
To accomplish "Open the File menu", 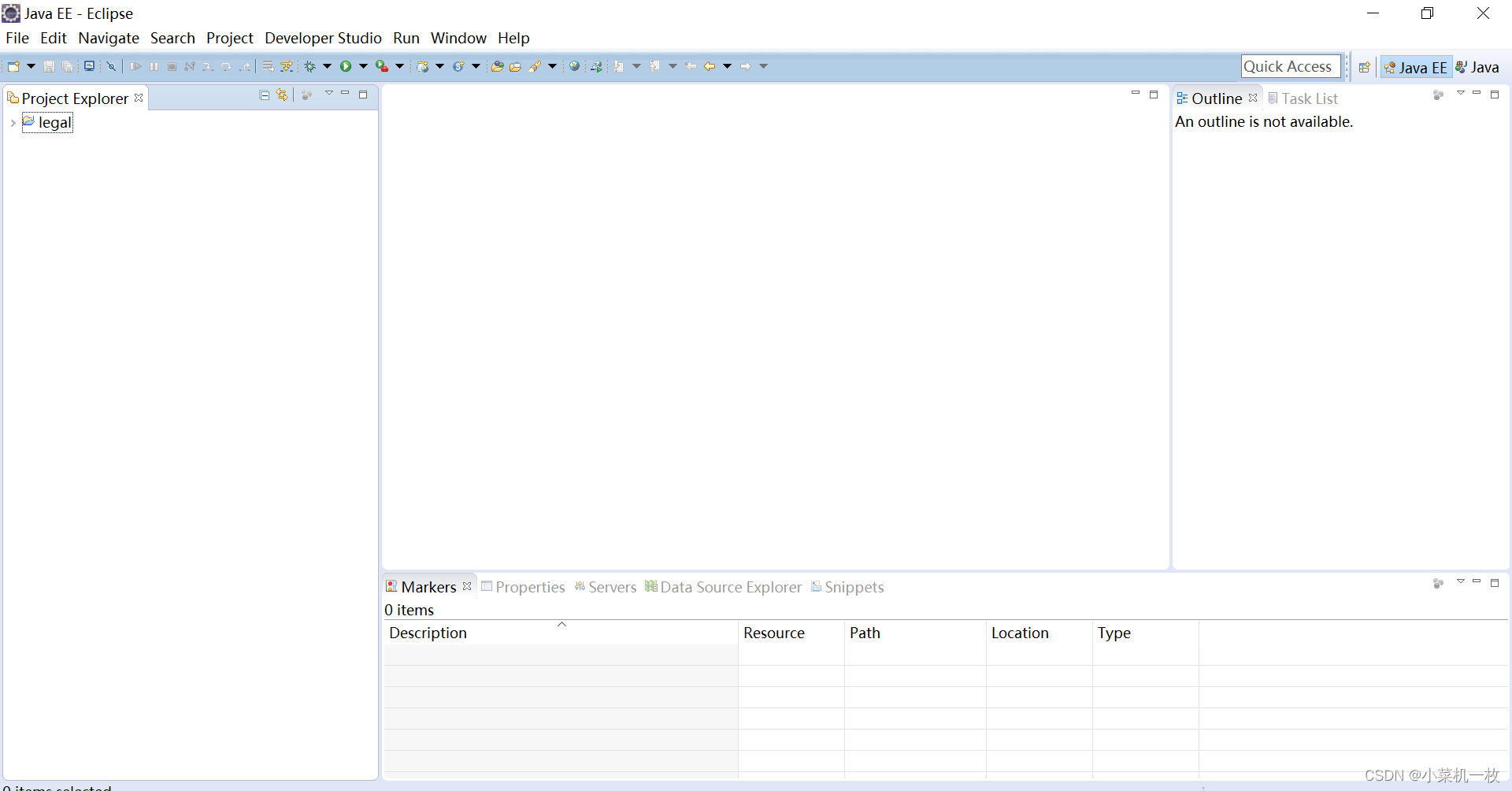I will [17, 38].
